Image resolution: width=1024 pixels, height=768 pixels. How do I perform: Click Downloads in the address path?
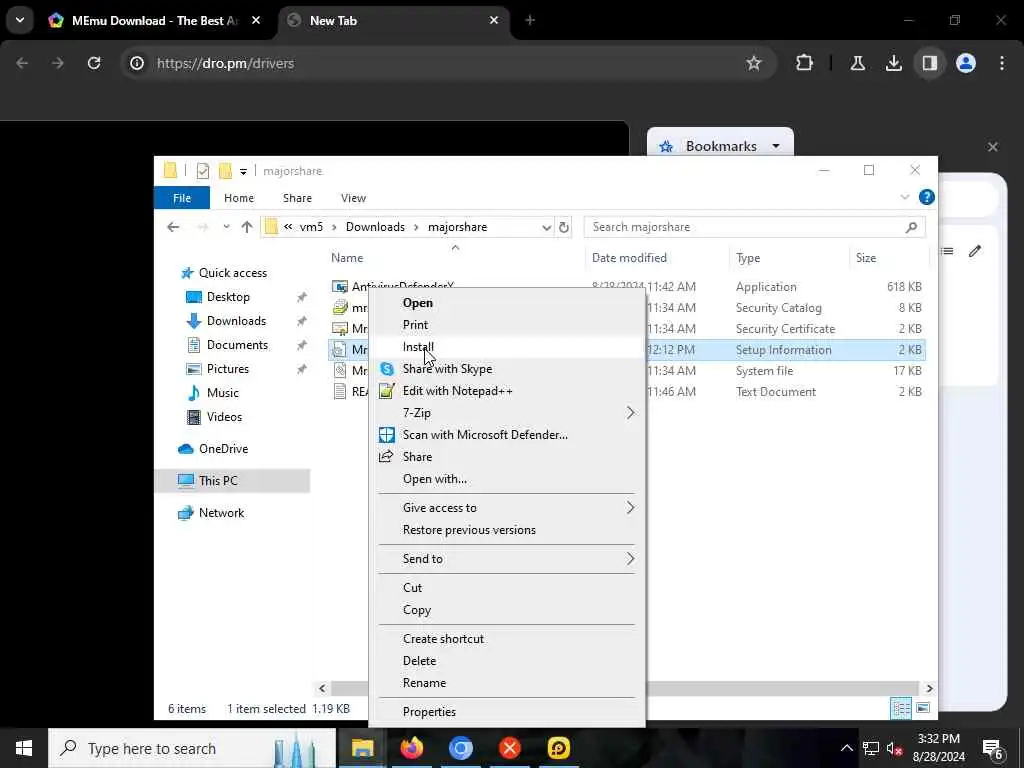pos(375,227)
